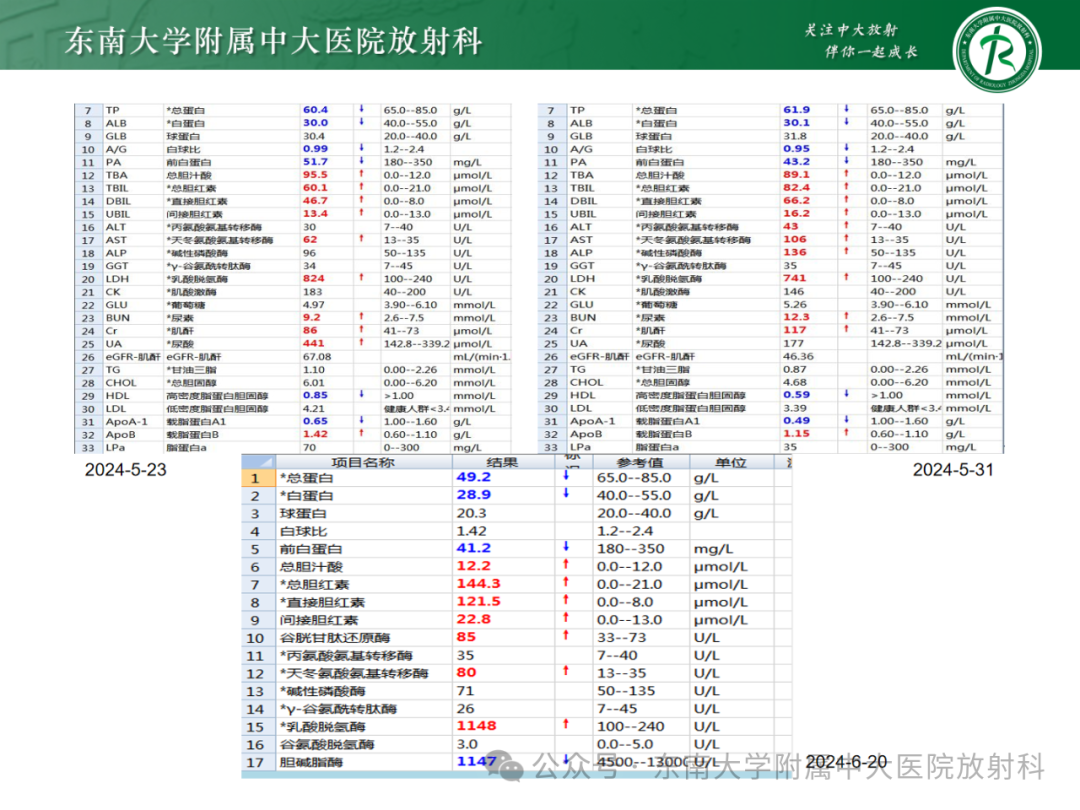The width and height of the screenshot is (1080, 810).
Task: Click eGFR value 46.36 in the 5-31 table
Action: (x=798, y=356)
